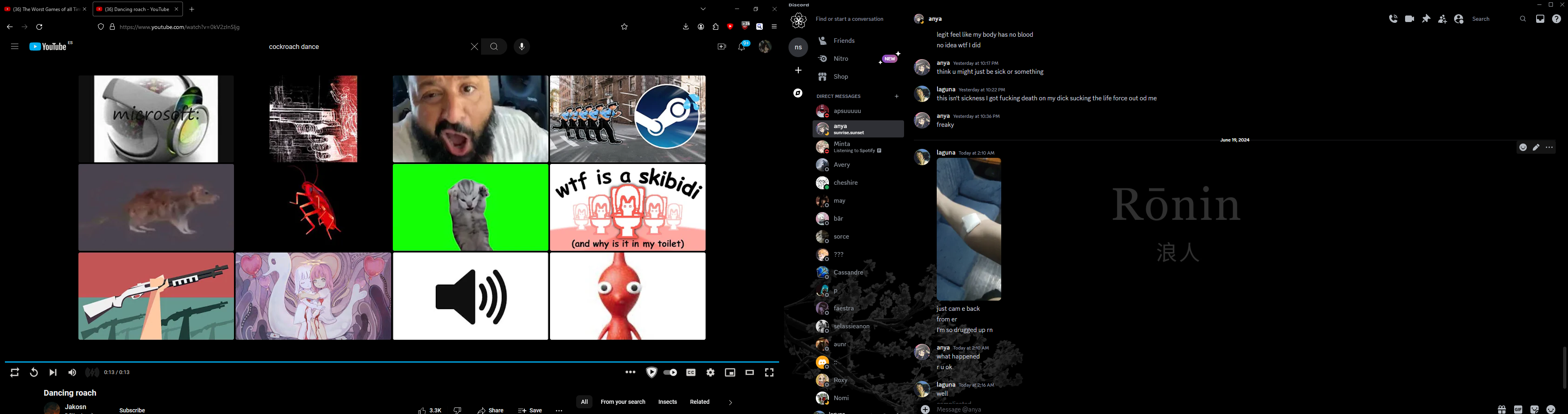Open Discord help icon
The height and width of the screenshot is (414, 1568).
click(1557, 20)
